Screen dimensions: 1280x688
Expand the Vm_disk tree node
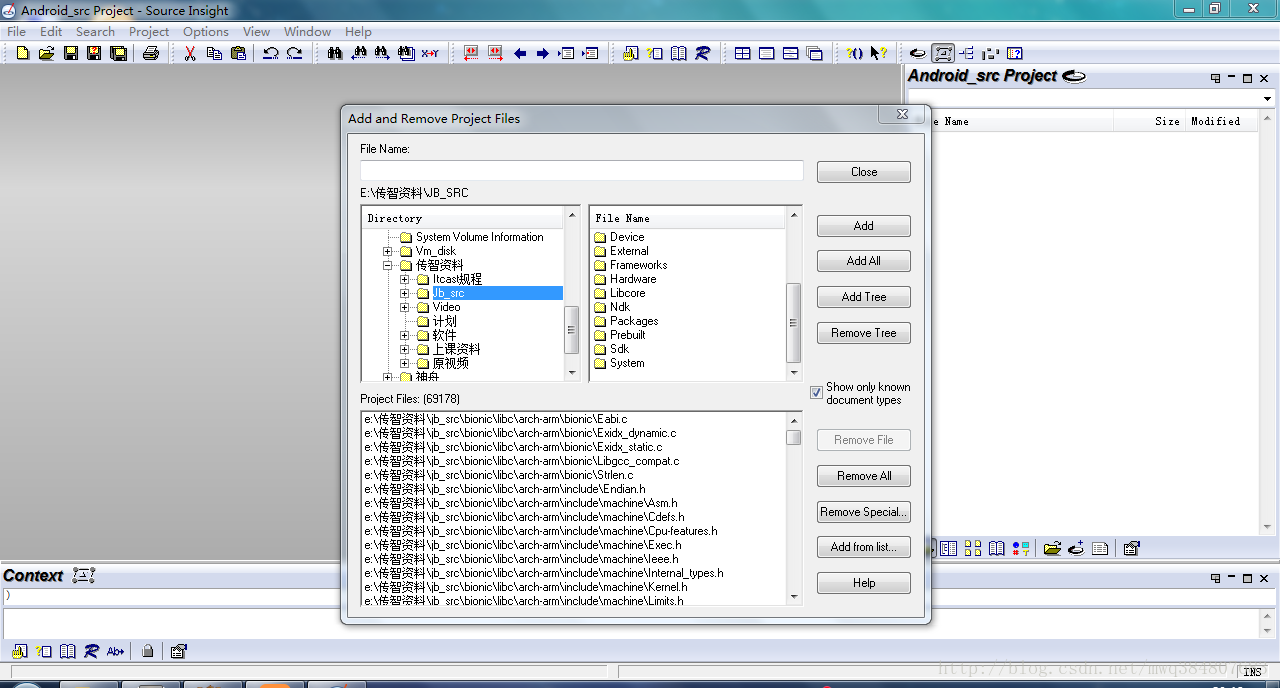(388, 251)
